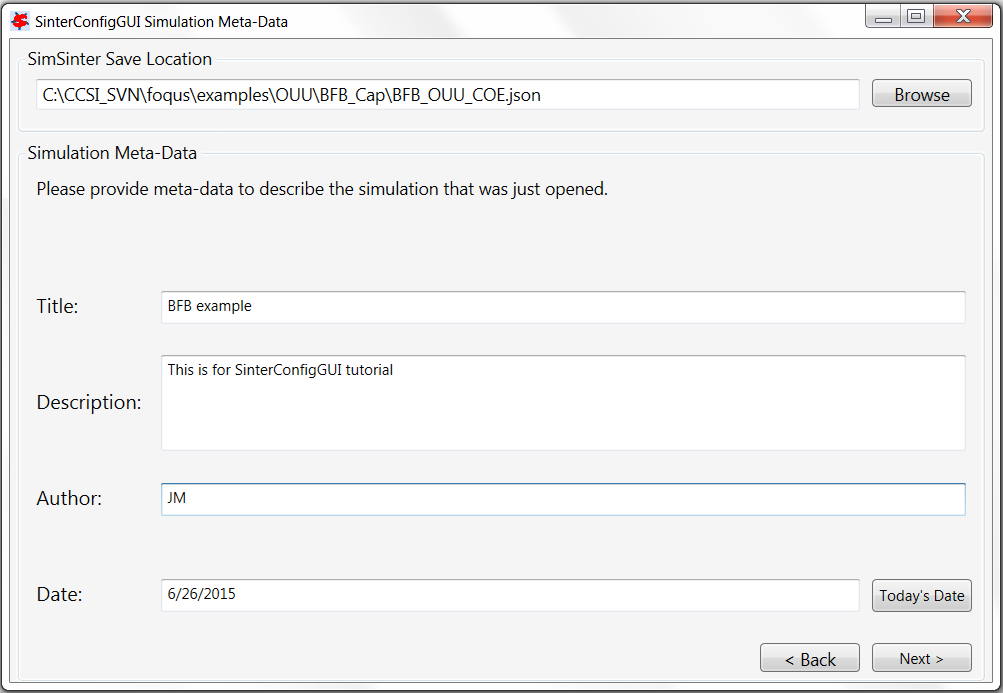Select the Author field with JM
The width and height of the screenshot is (1003, 693).
tap(562, 499)
